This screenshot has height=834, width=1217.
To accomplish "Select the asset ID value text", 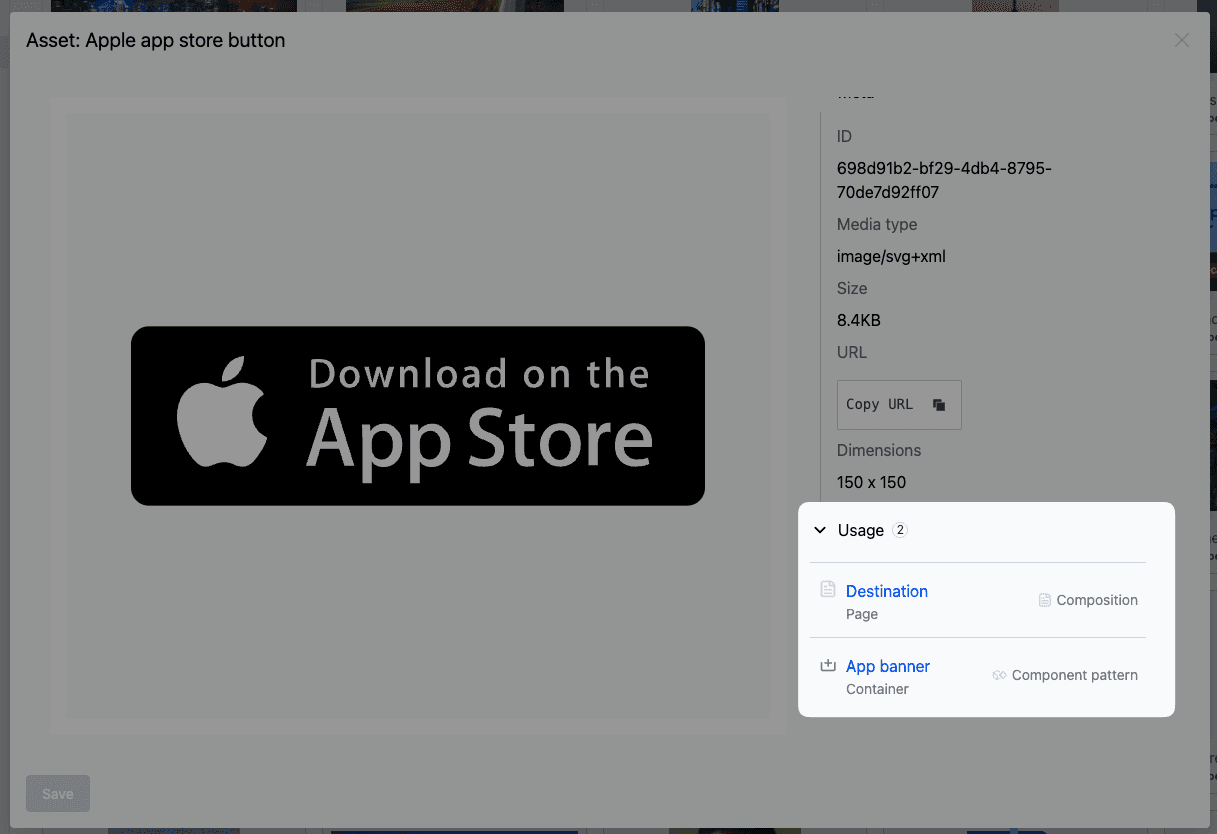I will [944, 180].
